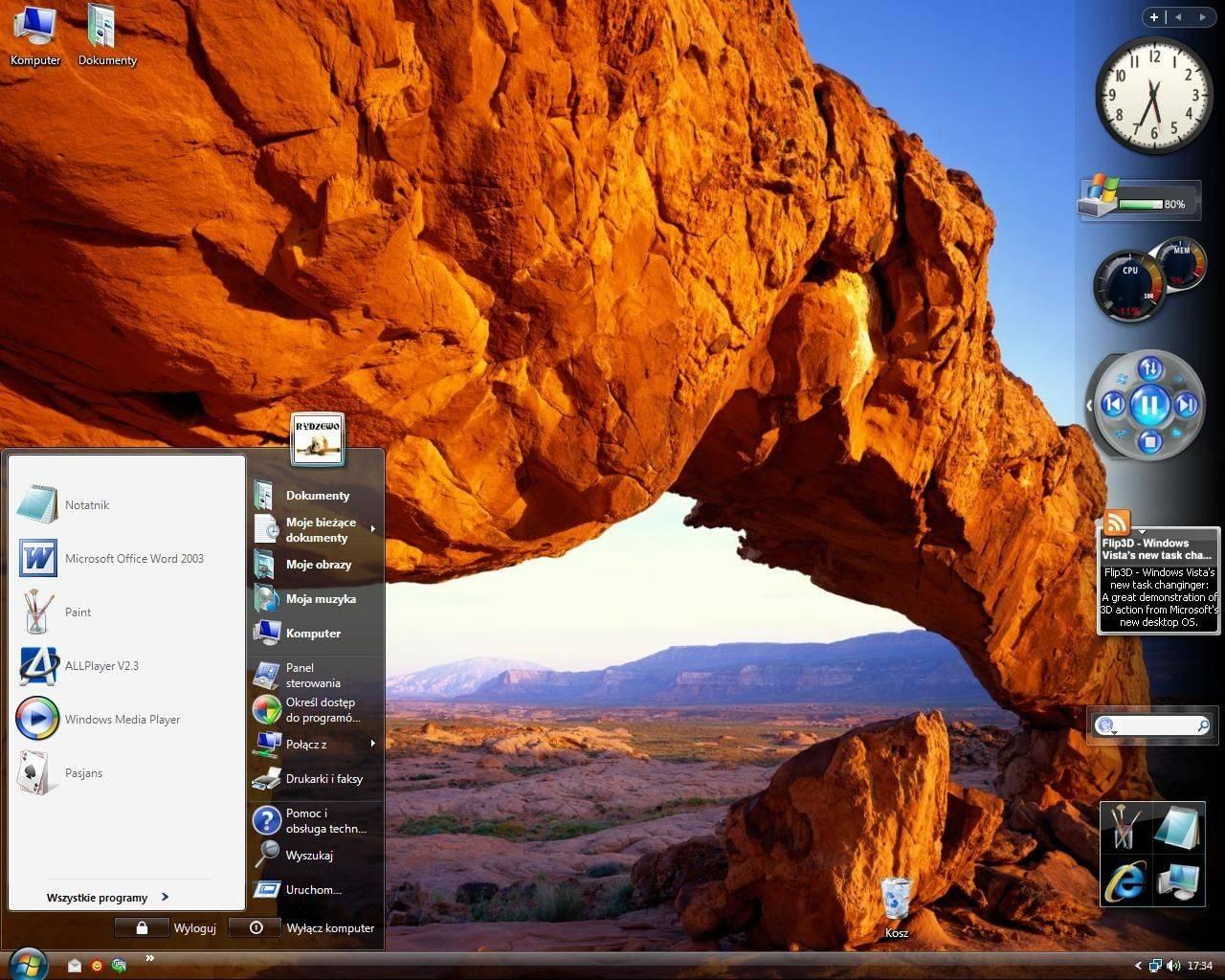
Task: Open the Paint brushes shortcut in launcher gadget
Action: pyautogui.click(x=1124, y=827)
